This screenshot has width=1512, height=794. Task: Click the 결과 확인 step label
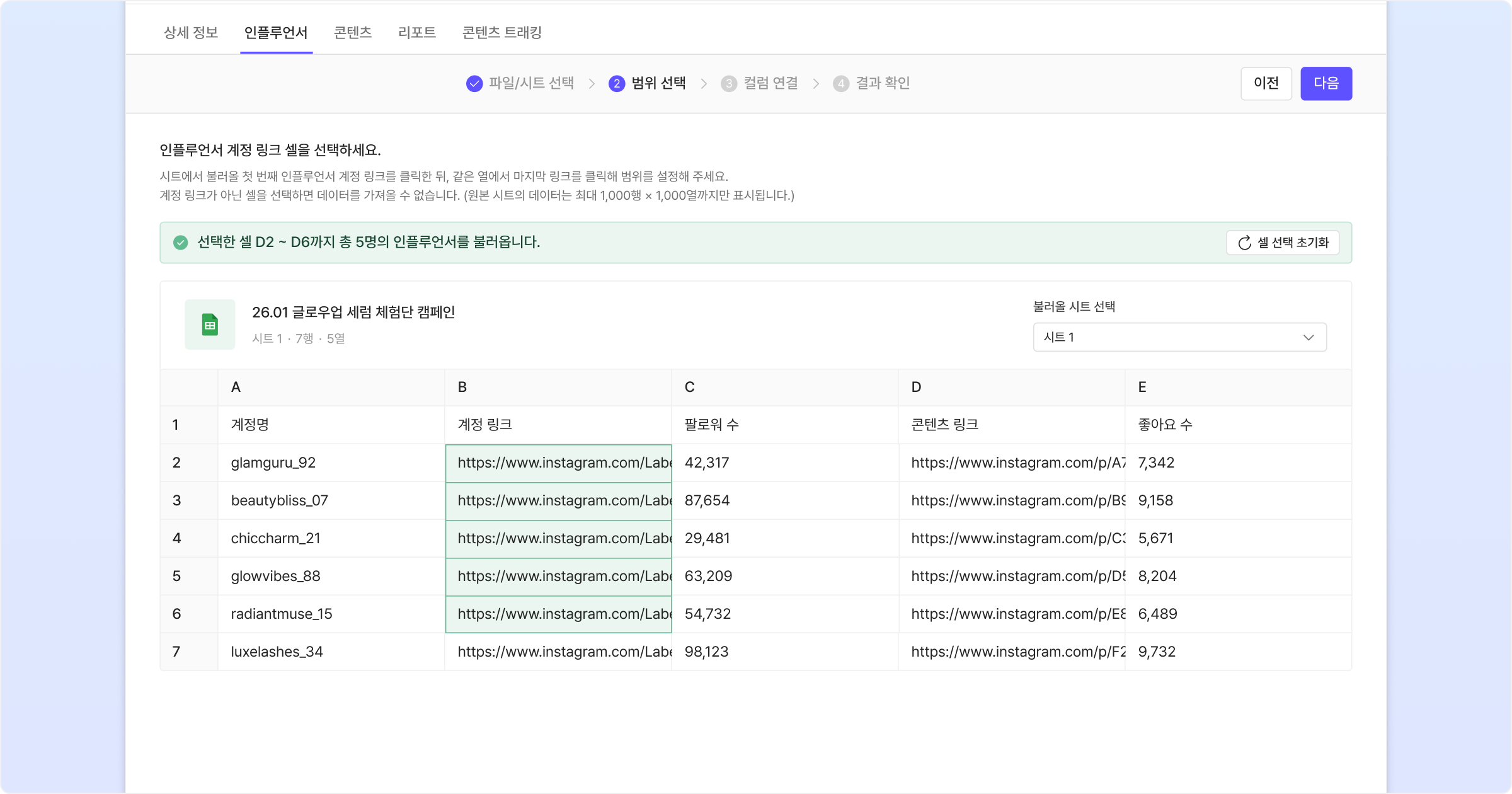coord(883,83)
